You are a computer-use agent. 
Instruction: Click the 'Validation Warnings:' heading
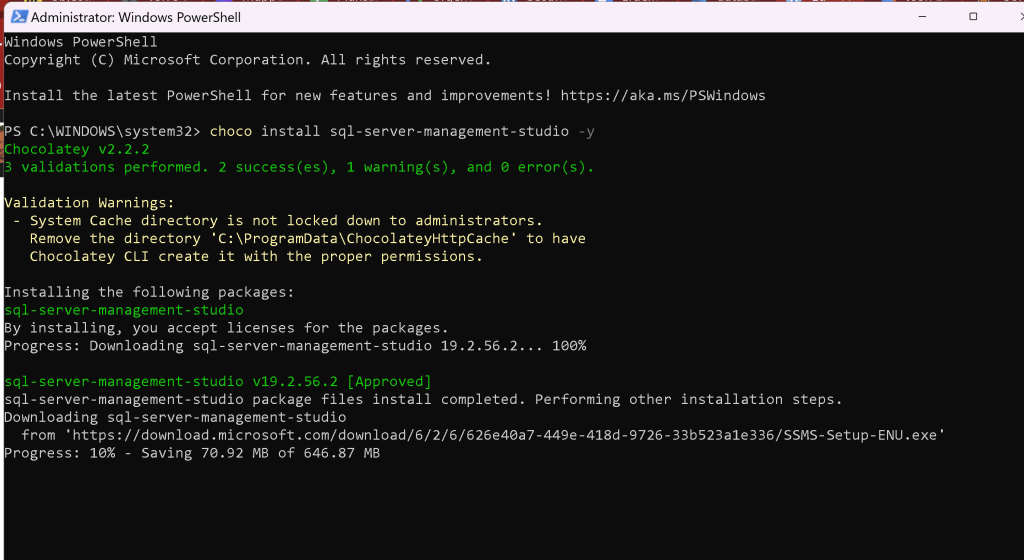click(89, 203)
